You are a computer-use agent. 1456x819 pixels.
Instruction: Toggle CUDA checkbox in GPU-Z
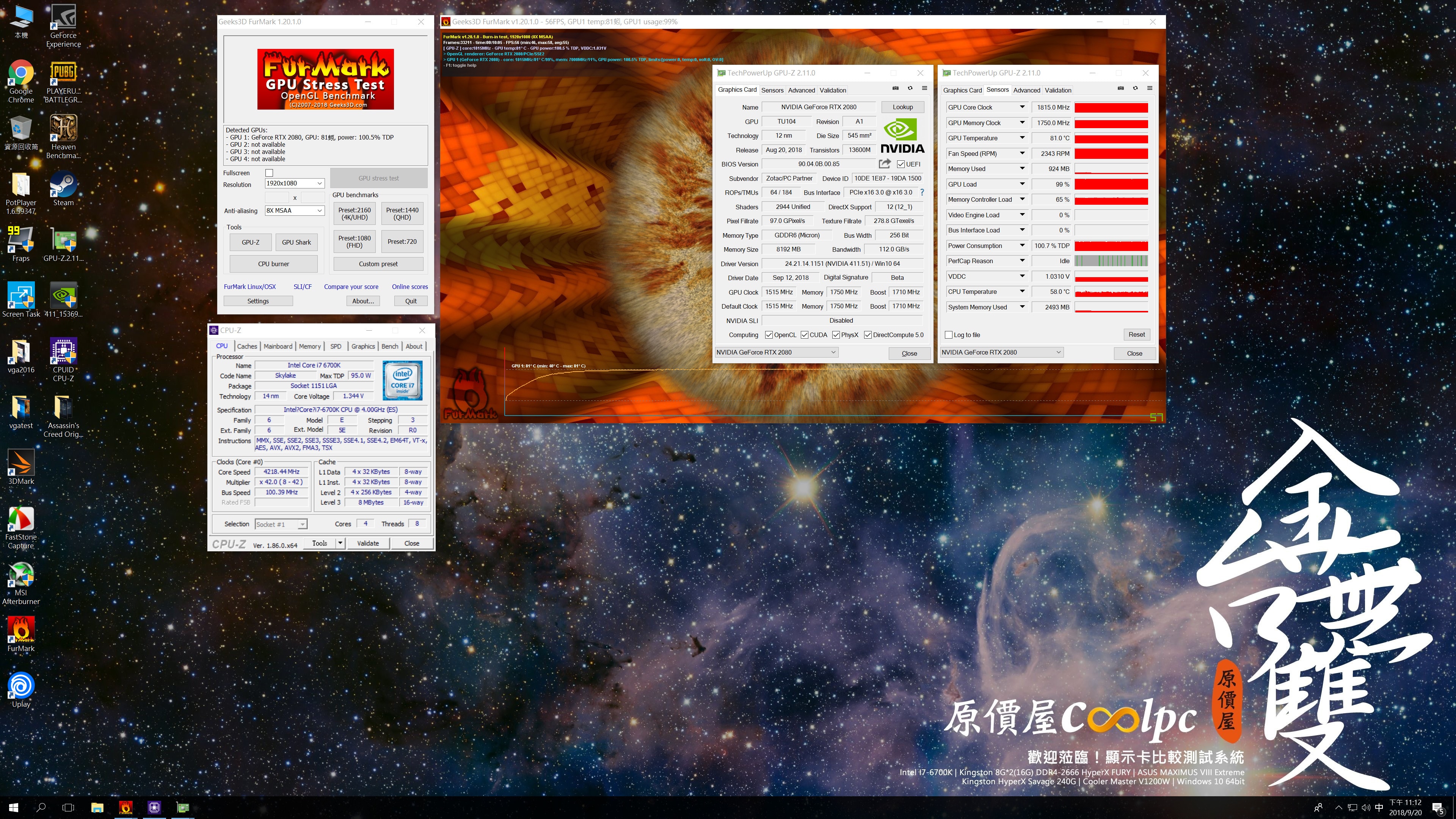pos(805,334)
